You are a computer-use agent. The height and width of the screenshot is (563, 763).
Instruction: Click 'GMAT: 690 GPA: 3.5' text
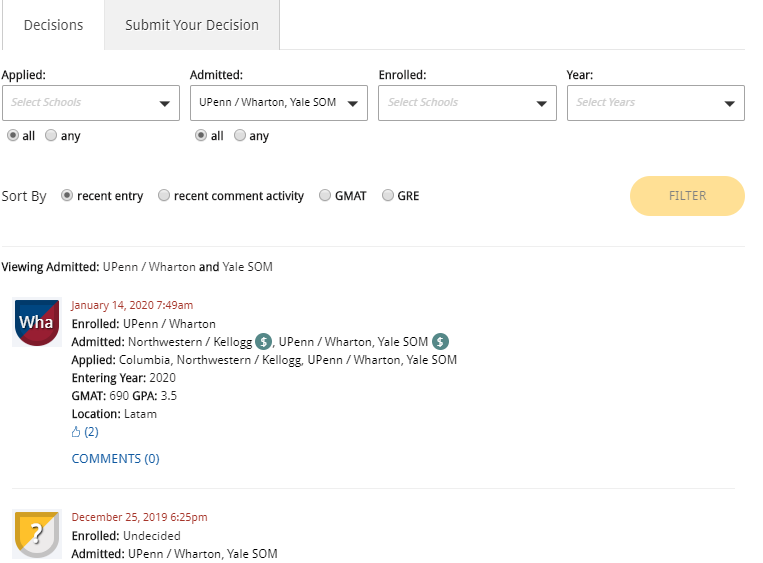pyautogui.click(x=124, y=396)
